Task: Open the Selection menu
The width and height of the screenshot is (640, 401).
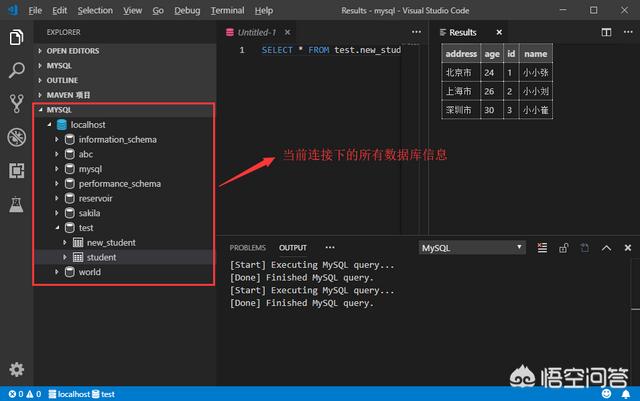Action: coord(95,10)
